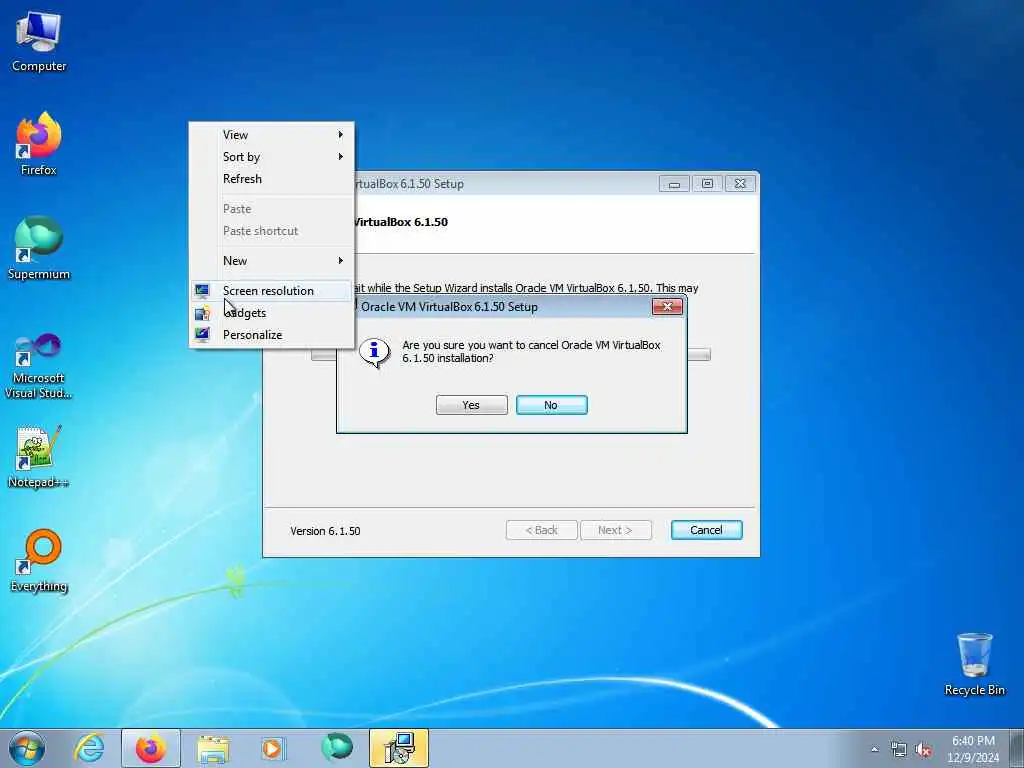The height and width of the screenshot is (768, 1024).
Task: Open the muted volume tray icon
Action: (923, 750)
